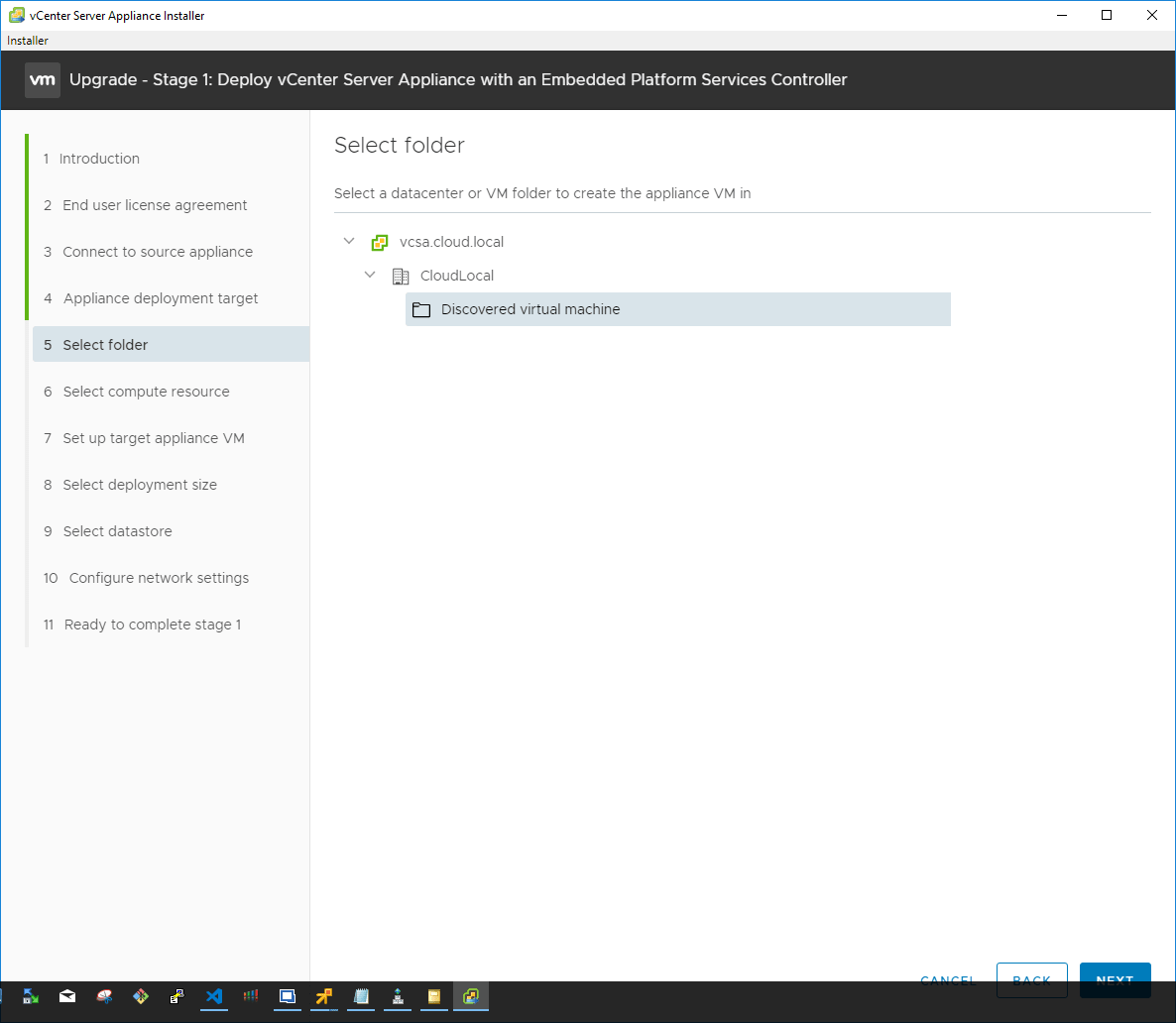The height and width of the screenshot is (1023, 1176).
Task: Click the folder icon of Discovered virtual machine
Action: click(421, 309)
